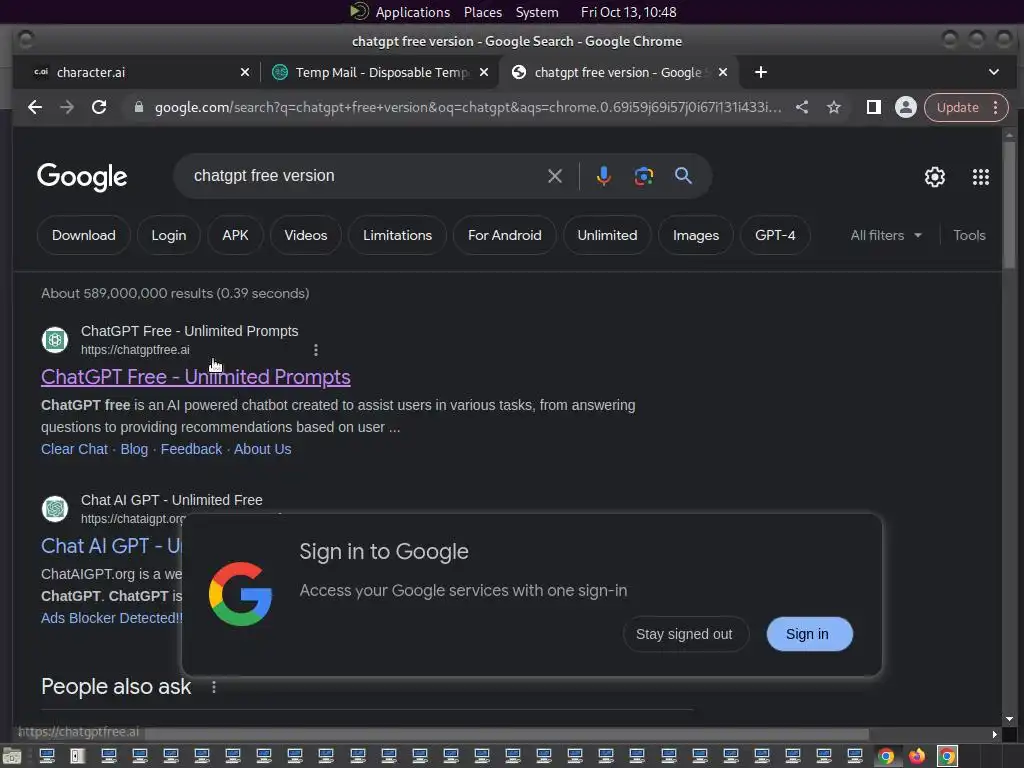Image resolution: width=1024 pixels, height=768 pixels.
Task: Apply the Limitations filter chip
Action: point(397,235)
